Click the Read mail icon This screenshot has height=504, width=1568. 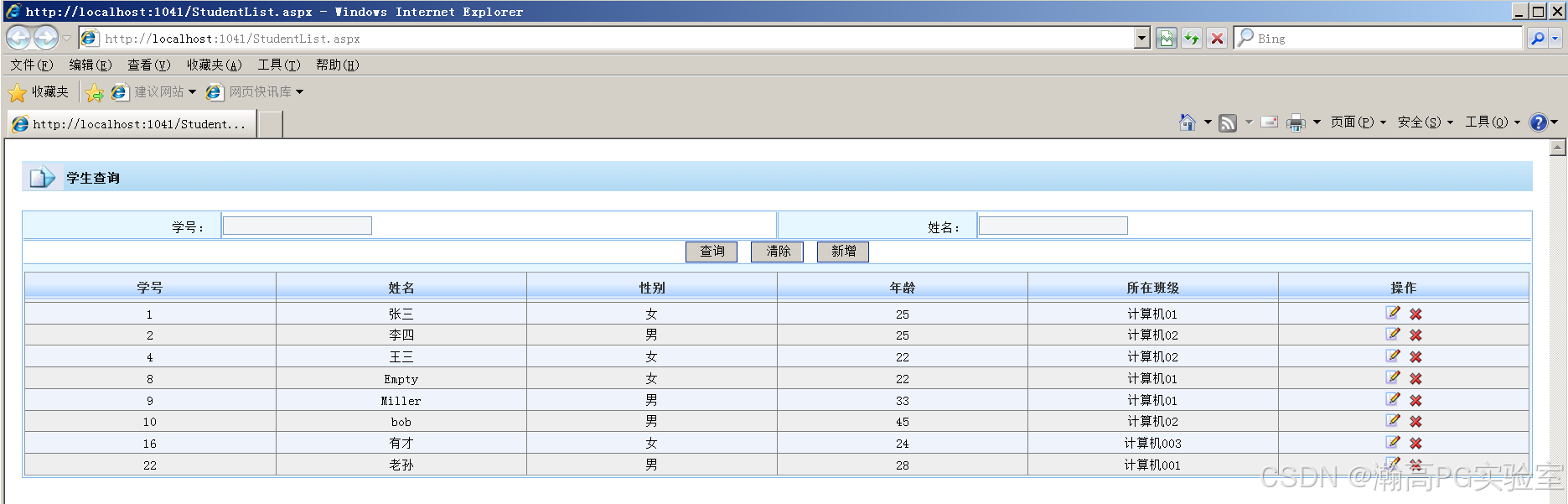[x=1270, y=122]
